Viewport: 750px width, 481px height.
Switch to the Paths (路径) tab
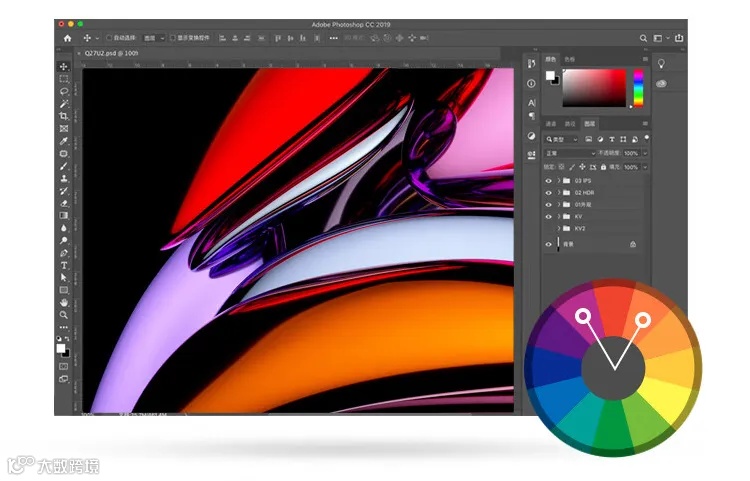click(570, 124)
